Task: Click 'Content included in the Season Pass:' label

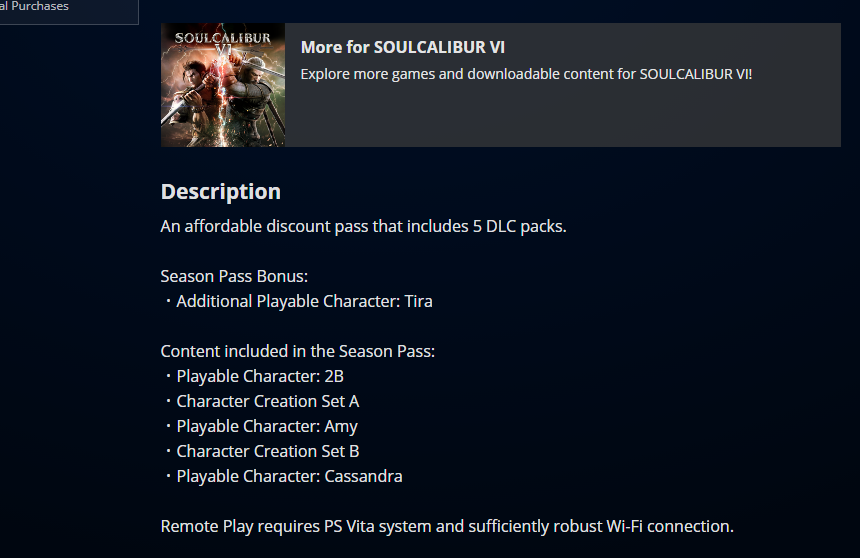Action: pyautogui.click(x=297, y=351)
